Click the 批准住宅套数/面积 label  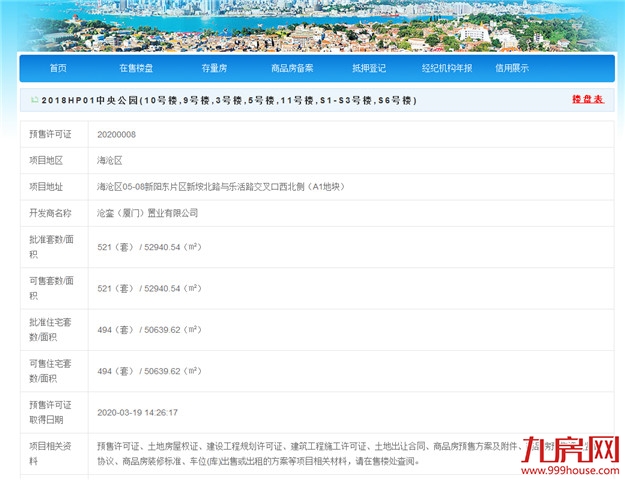pos(50,330)
